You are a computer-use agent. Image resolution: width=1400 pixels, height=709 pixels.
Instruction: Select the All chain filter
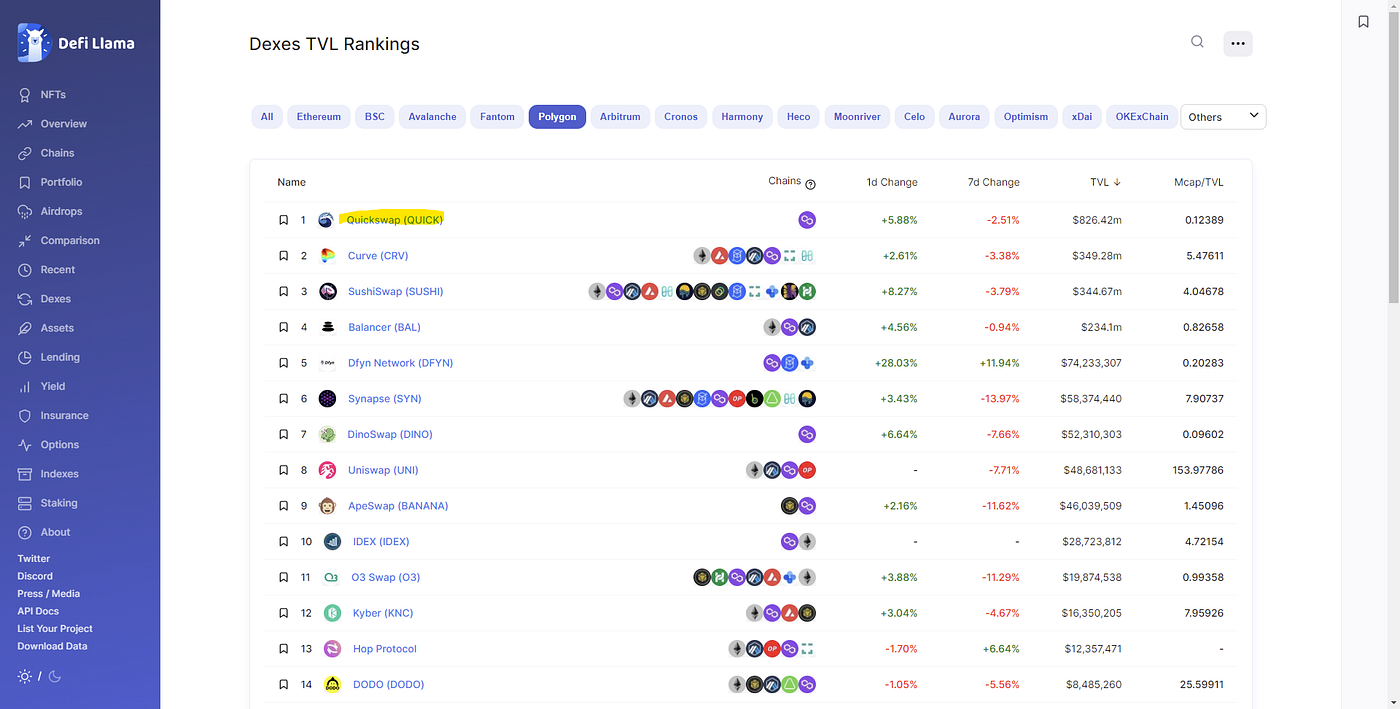coord(267,117)
